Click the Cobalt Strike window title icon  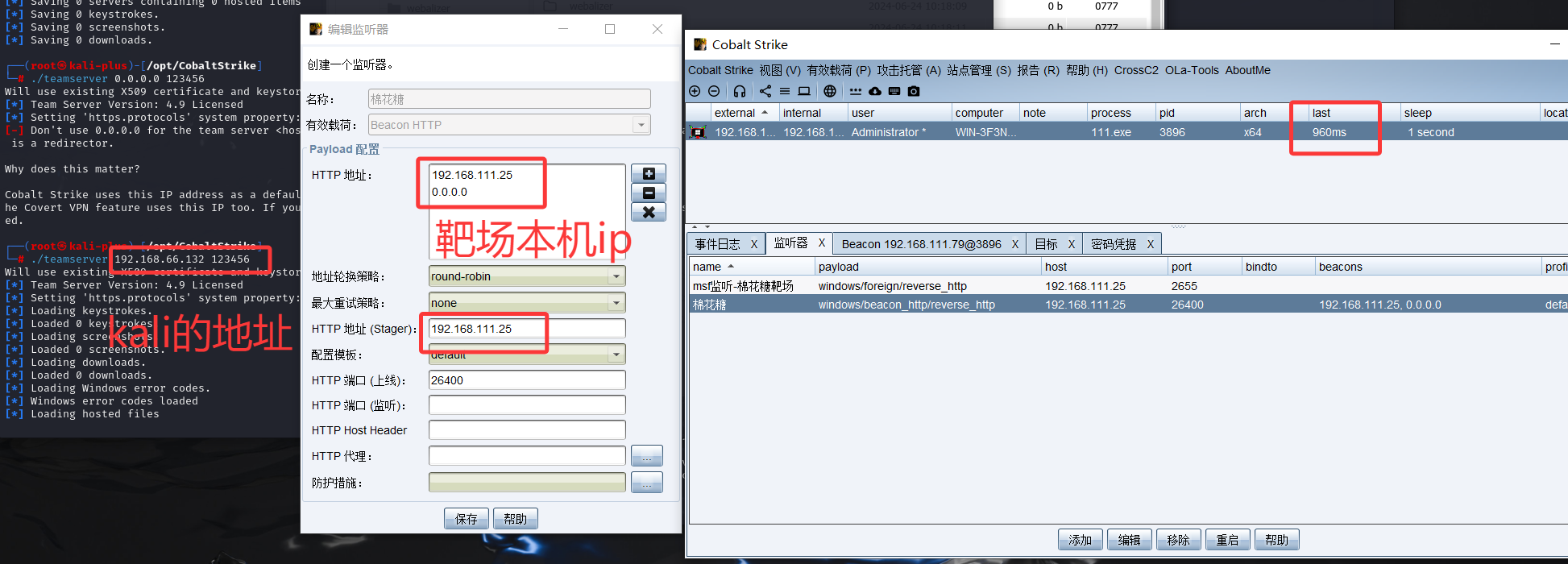[x=699, y=44]
